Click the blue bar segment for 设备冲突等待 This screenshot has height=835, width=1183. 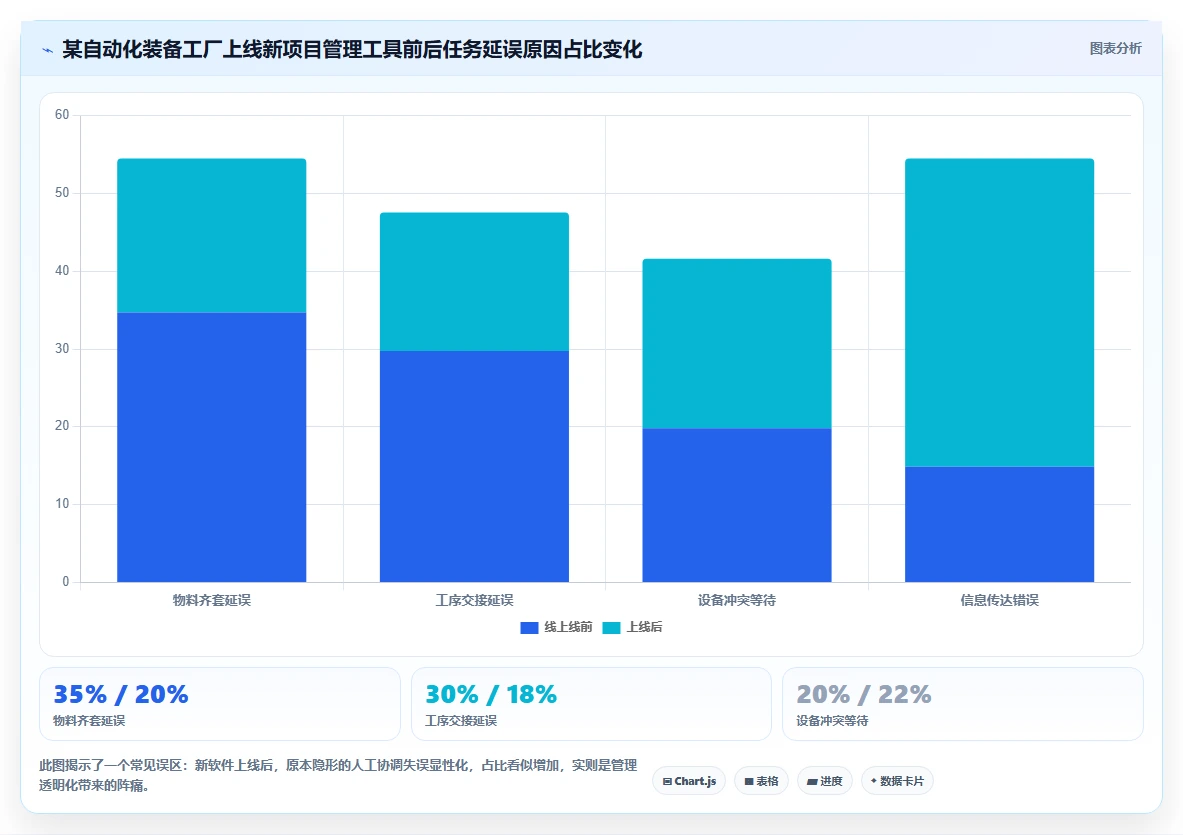pyautogui.click(x=736, y=505)
